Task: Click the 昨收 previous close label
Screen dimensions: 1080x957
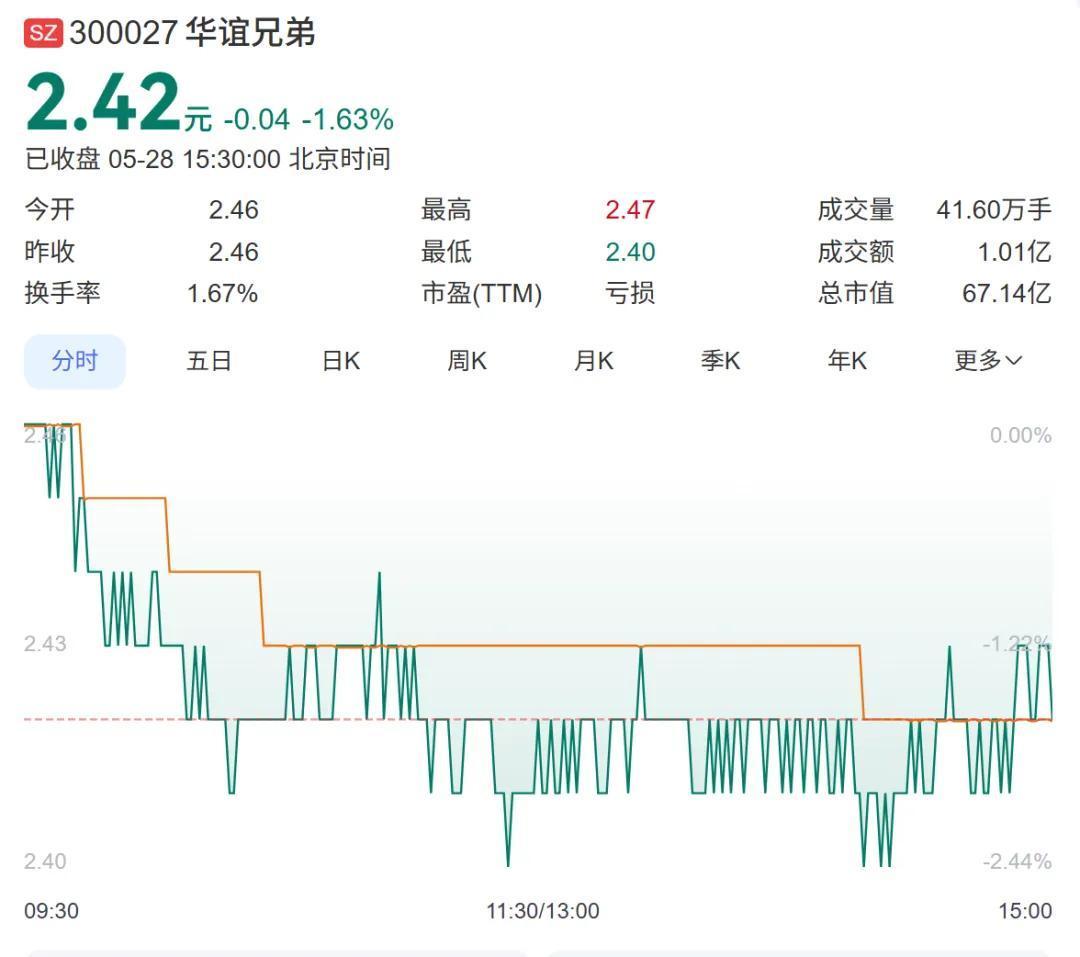Action: 50,251
